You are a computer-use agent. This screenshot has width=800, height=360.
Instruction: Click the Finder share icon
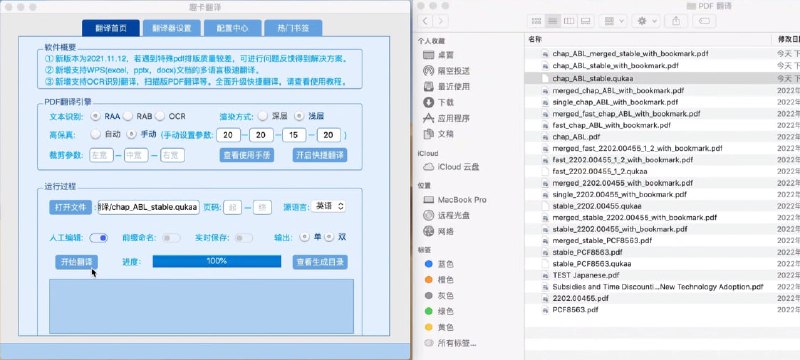pyautogui.click(x=676, y=21)
